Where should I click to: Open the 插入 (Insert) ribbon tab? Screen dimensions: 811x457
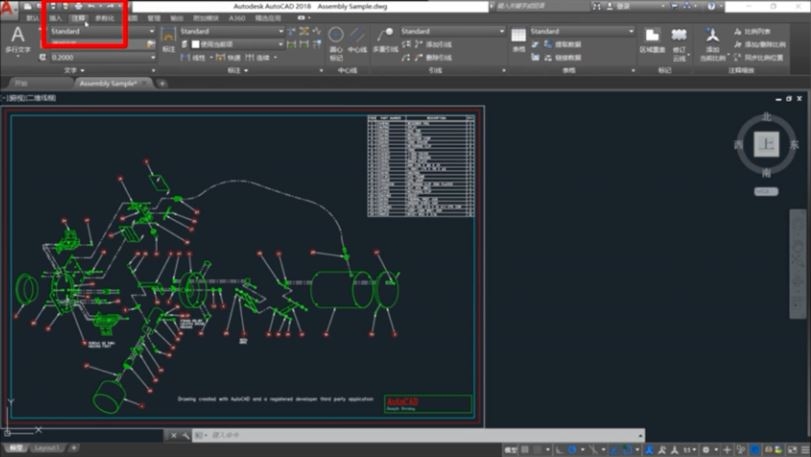click(x=55, y=18)
